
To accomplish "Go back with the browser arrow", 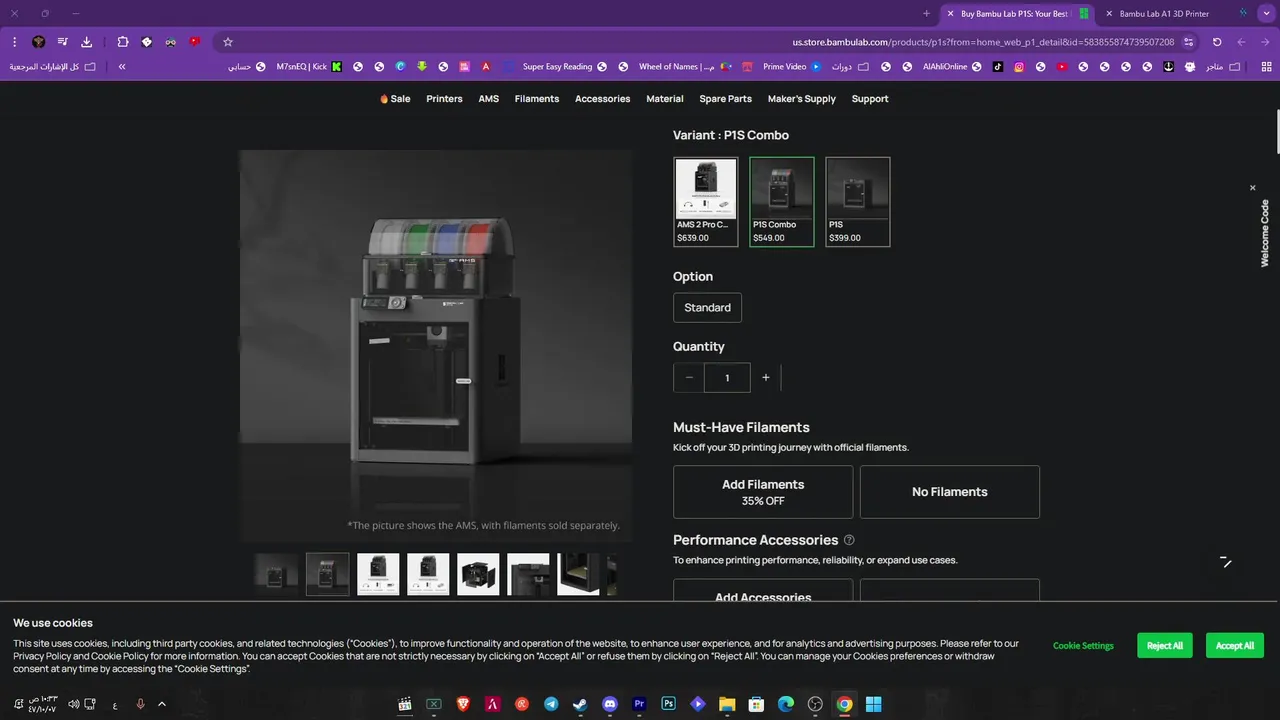I will coord(1265,42).
